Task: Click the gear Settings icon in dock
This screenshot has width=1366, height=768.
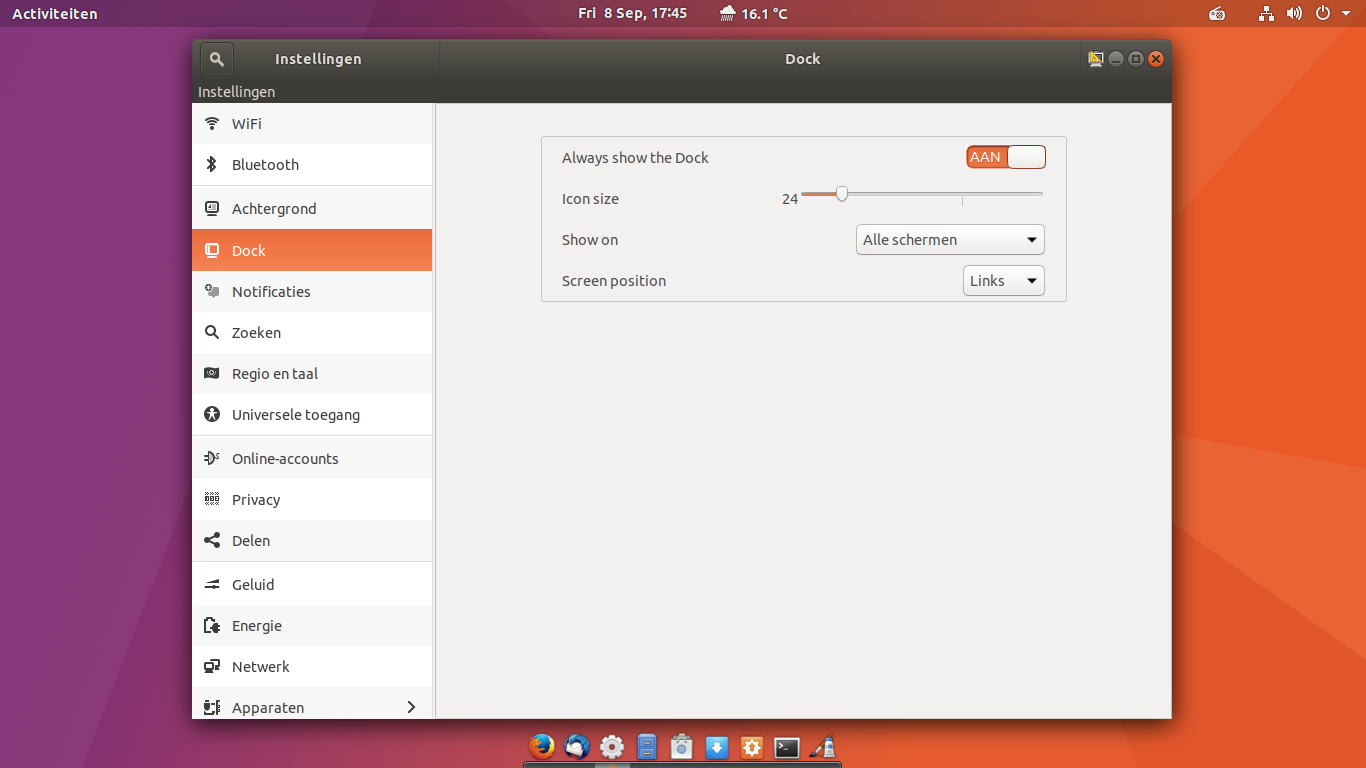Action: (612, 747)
